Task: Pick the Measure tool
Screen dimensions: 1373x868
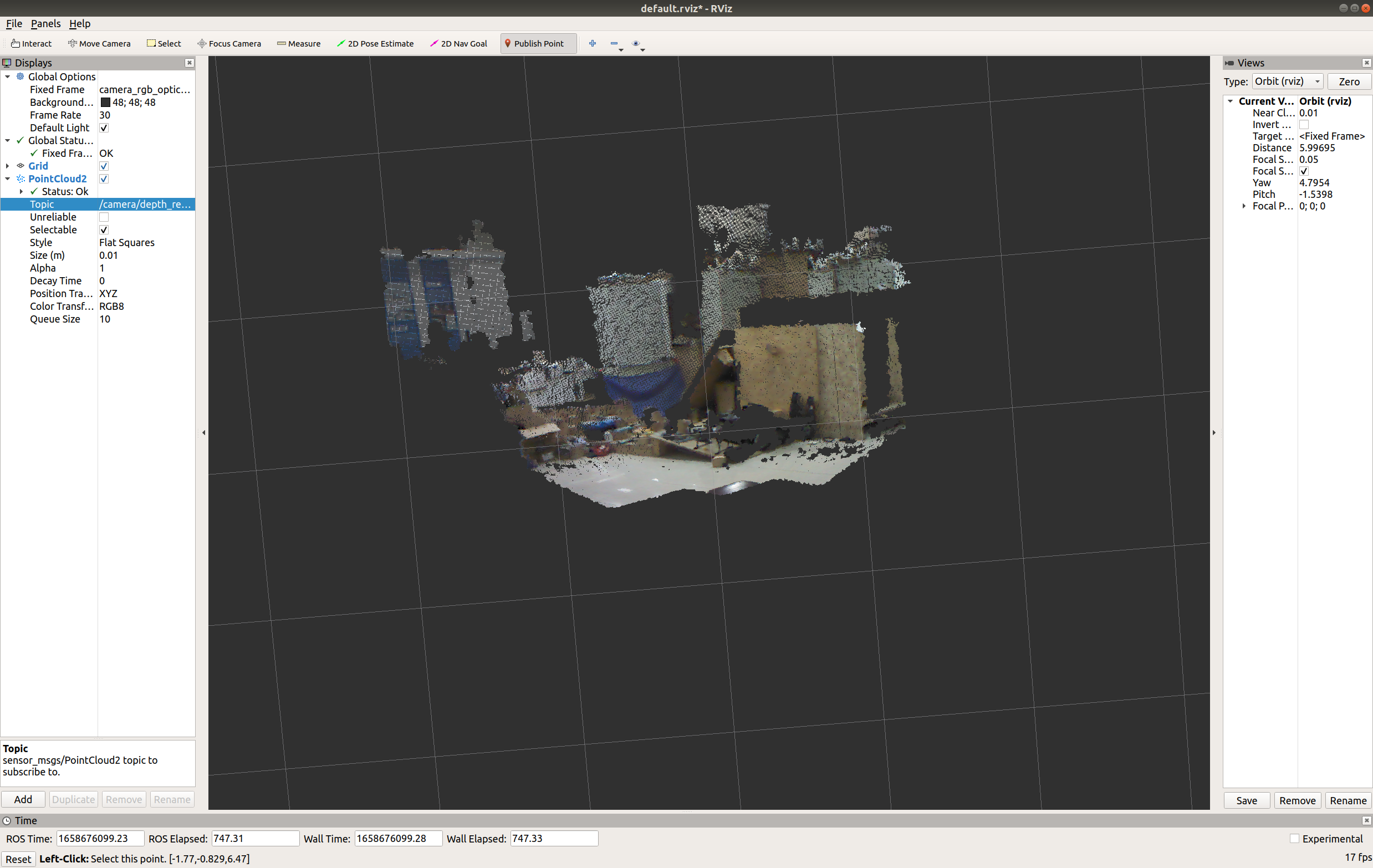Action: pyautogui.click(x=299, y=43)
